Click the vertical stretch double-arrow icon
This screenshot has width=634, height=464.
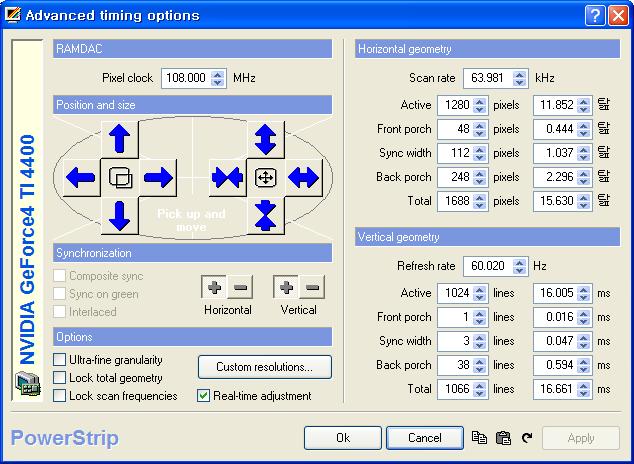pyautogui.click(x=265, y=138)
